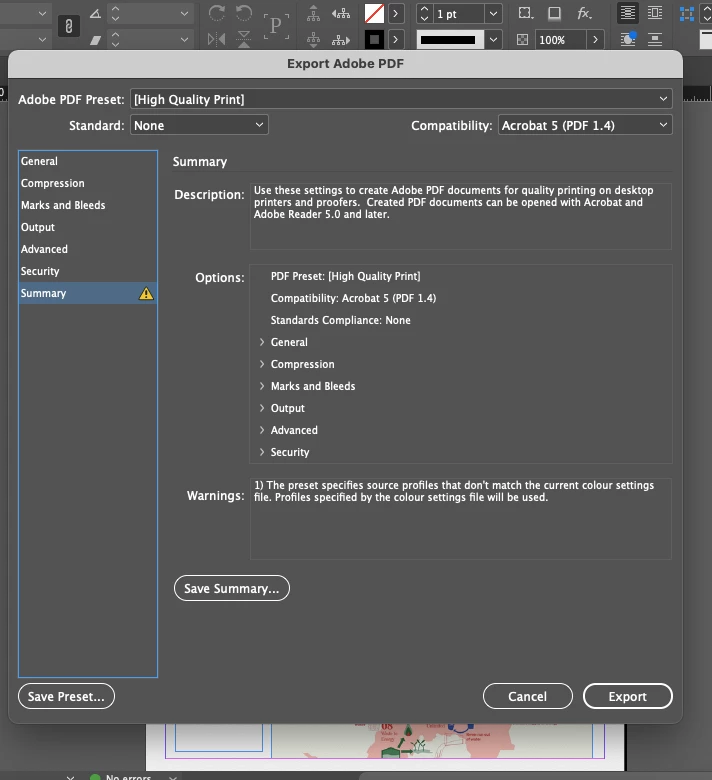
Task: Click the Flip Horizontal icon
Action: pos(216,39)
